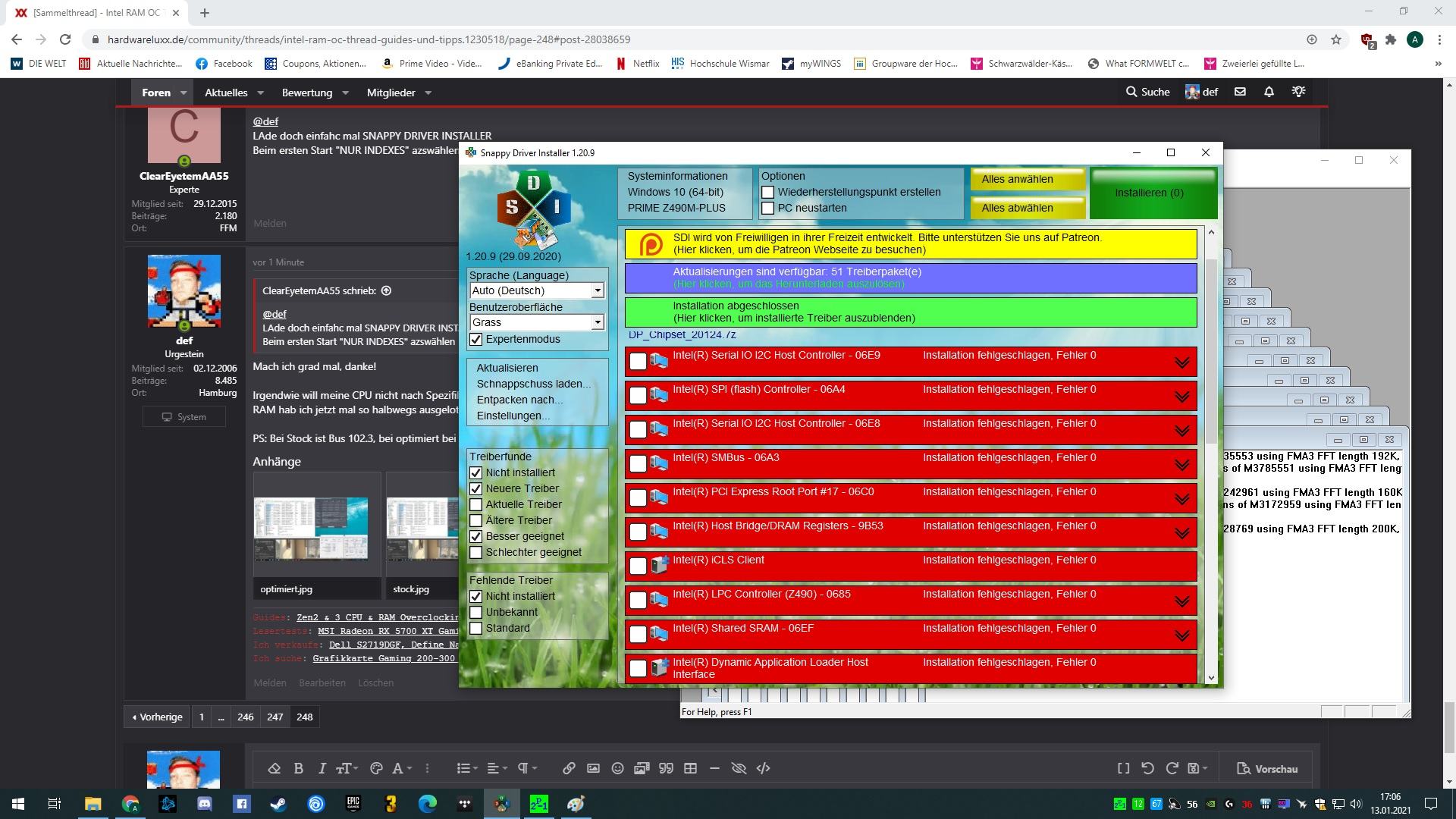
Task: Open Microsoft Edge from the taskbar
Action: 428,804
